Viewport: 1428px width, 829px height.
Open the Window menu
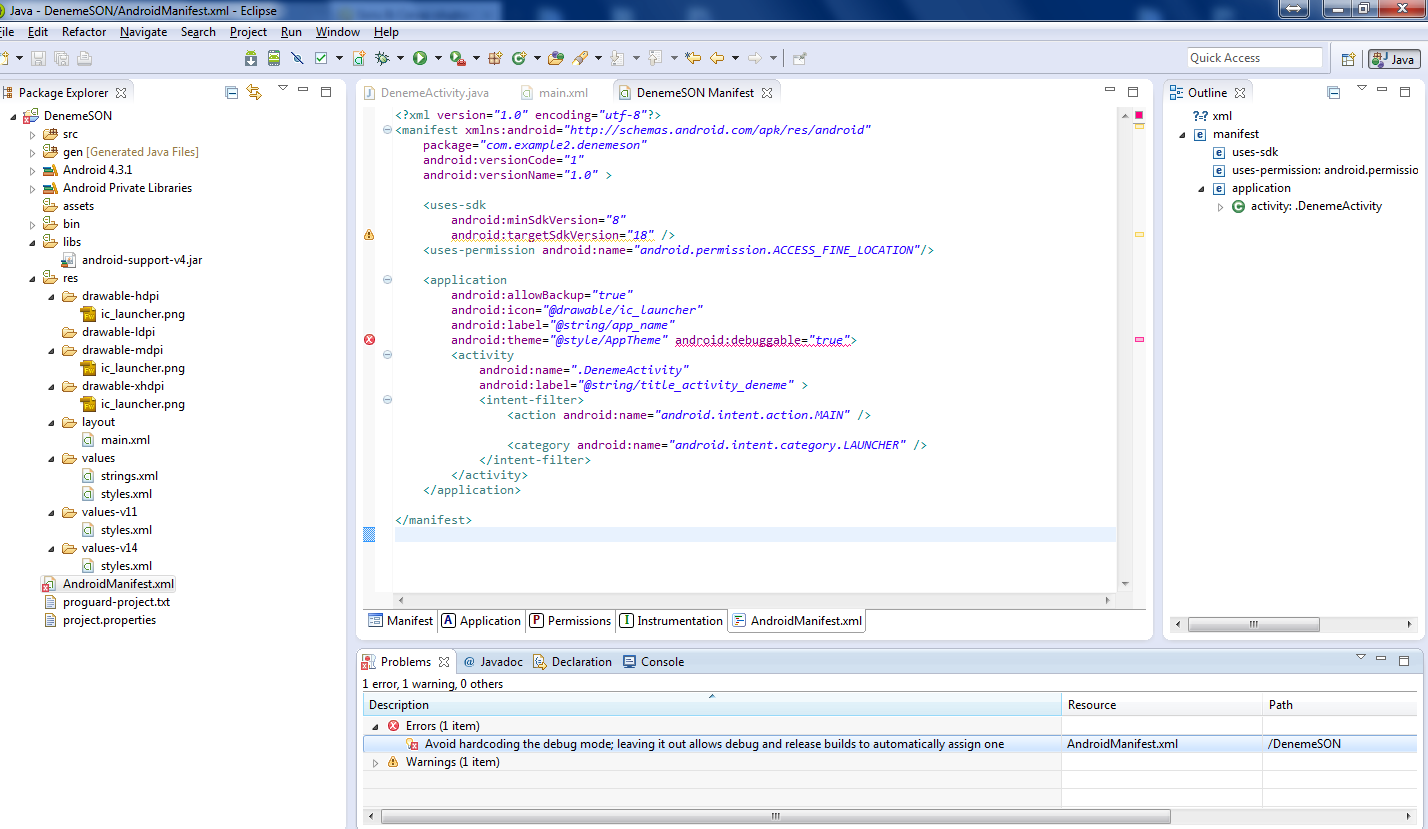338,32
